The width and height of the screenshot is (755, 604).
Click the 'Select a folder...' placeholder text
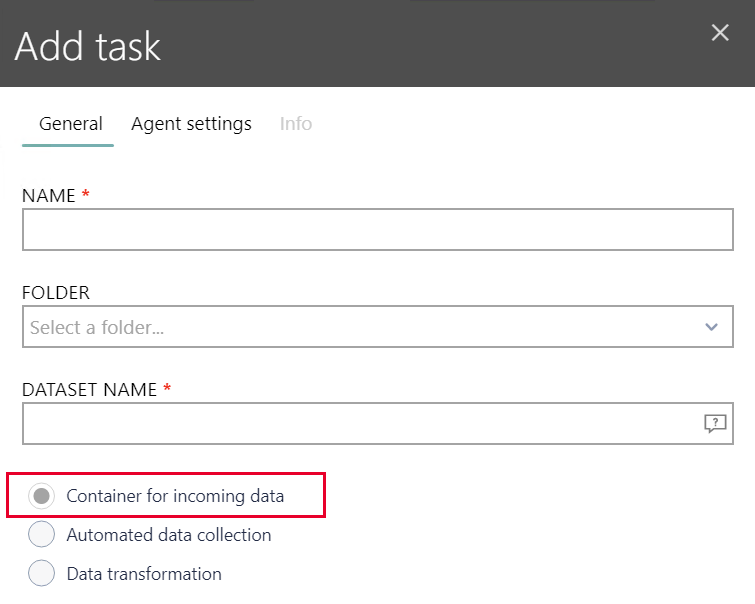pyautogui.click(x=97, y=327)
